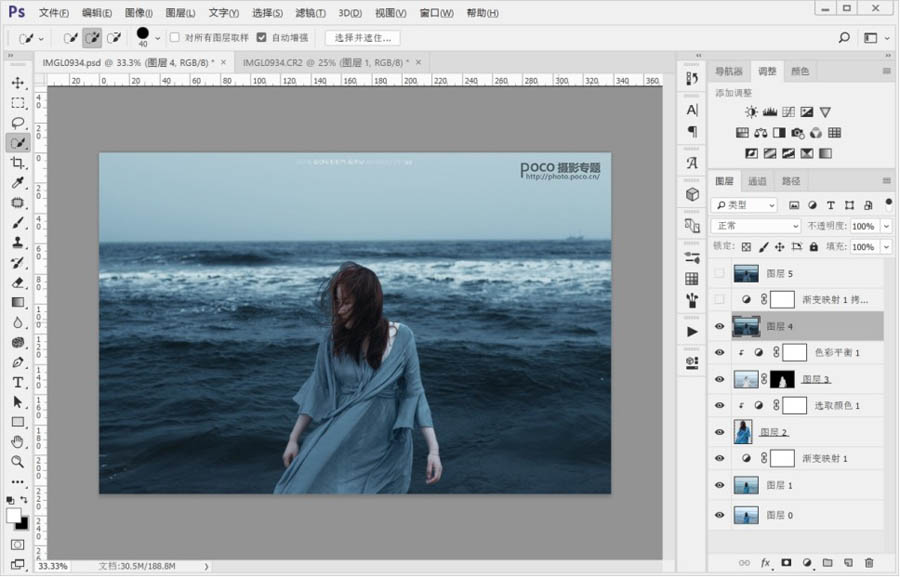Viewport: 900px width, 577px height.
Task: Delete layer using trash icon
Action: pyautogui.click(x=869, y=564)
